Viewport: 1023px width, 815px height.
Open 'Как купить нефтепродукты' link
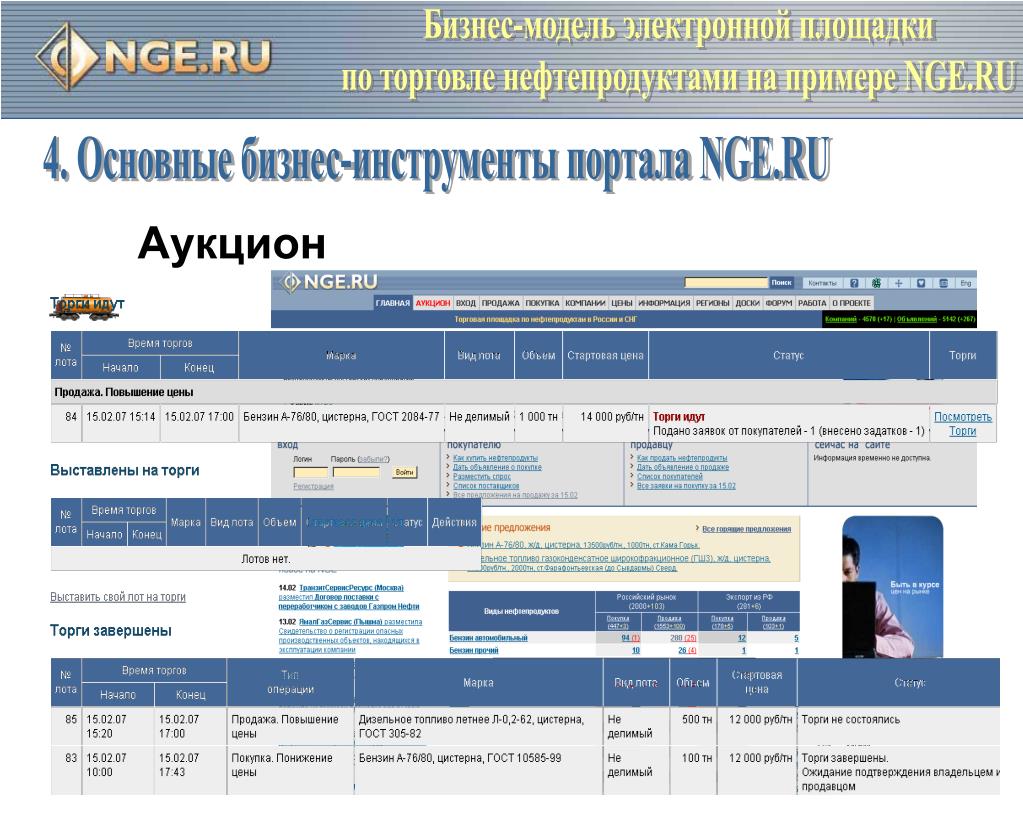click(495, 458)
